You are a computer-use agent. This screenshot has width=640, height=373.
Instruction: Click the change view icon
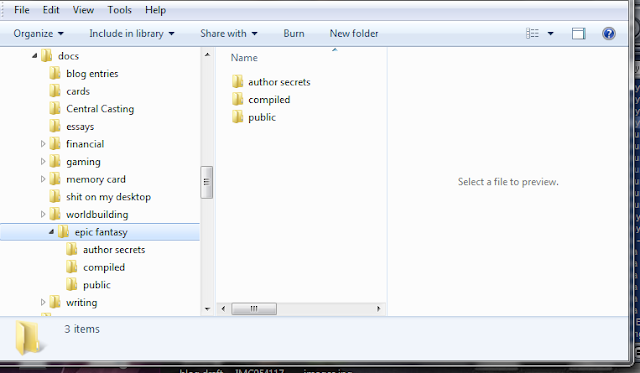[x=532, y=33]
